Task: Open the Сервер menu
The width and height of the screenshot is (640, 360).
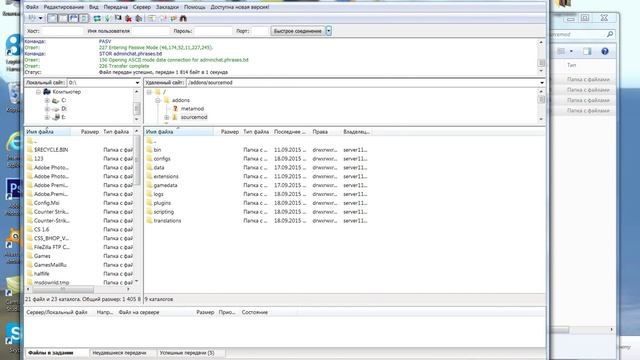Action: pyautogui.click(x=142, y=7)
